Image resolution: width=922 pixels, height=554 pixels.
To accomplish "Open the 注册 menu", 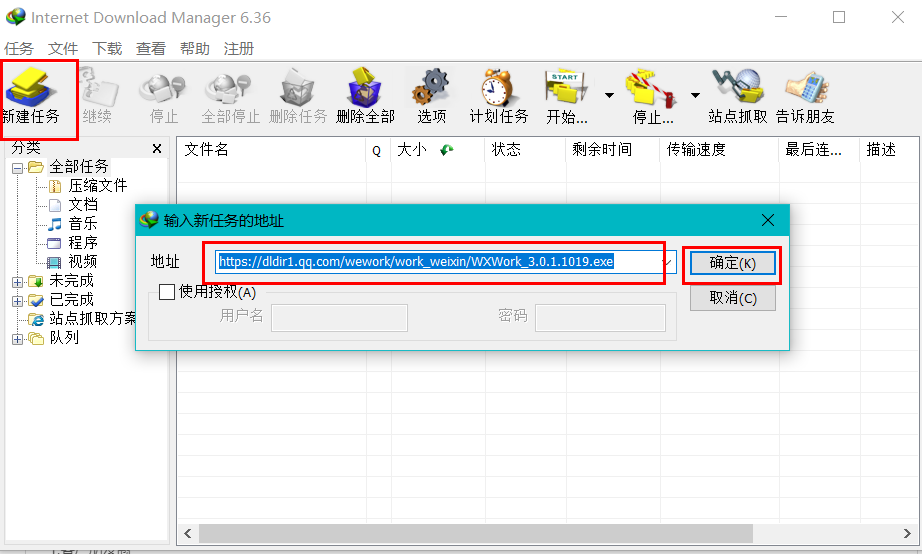I will [x=239, y=48].
